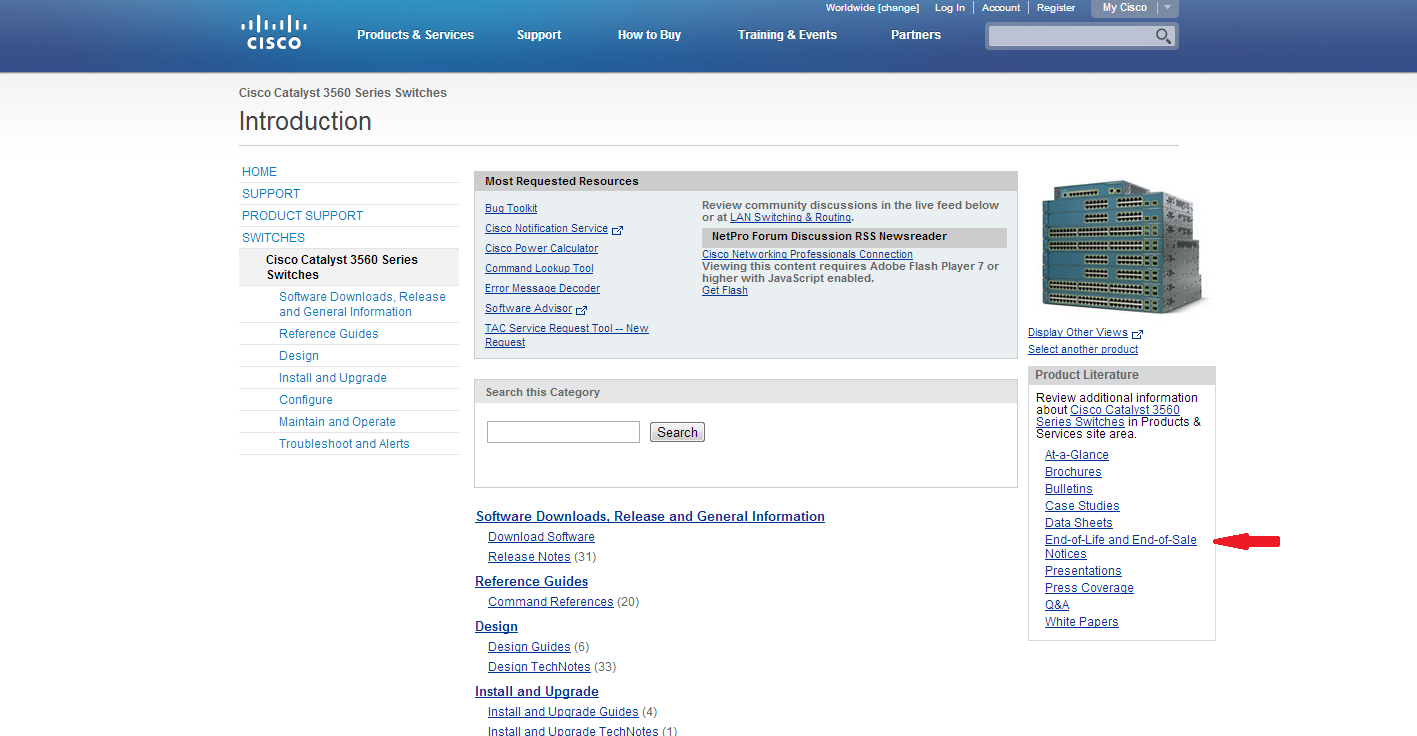This screenshot has height=736, width=1417.
Task: Open the Design heading link
Action: (496, 627)
